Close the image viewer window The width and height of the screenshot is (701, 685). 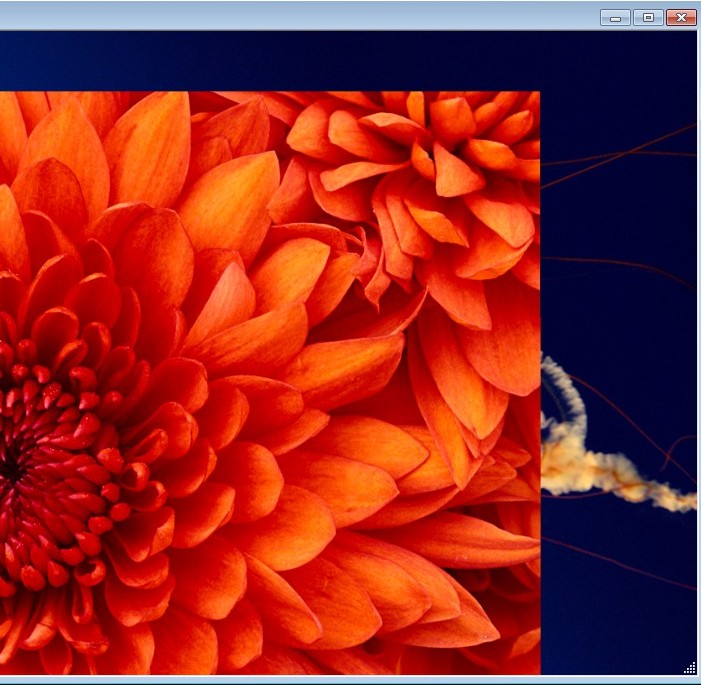681,18
